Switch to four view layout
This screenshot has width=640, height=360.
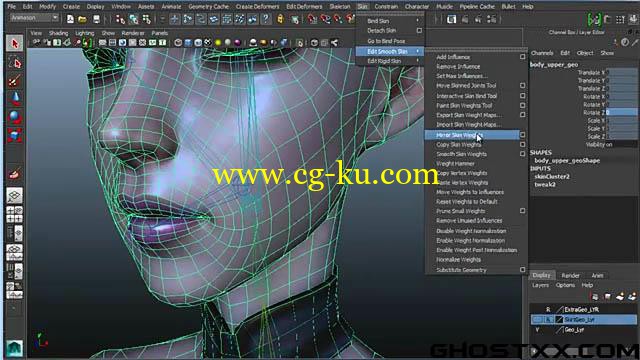[15, 215]
